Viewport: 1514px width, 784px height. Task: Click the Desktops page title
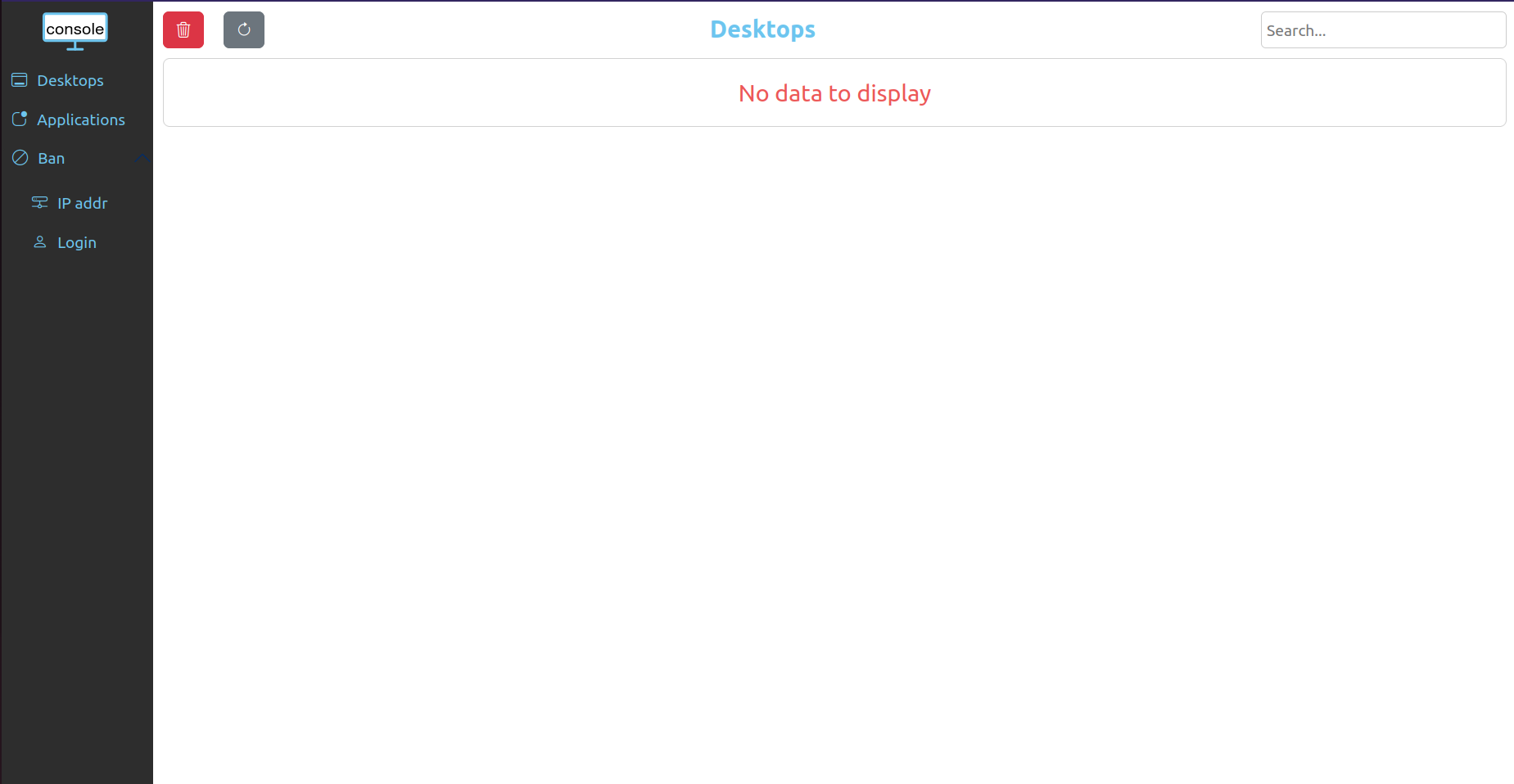point(762,29)
